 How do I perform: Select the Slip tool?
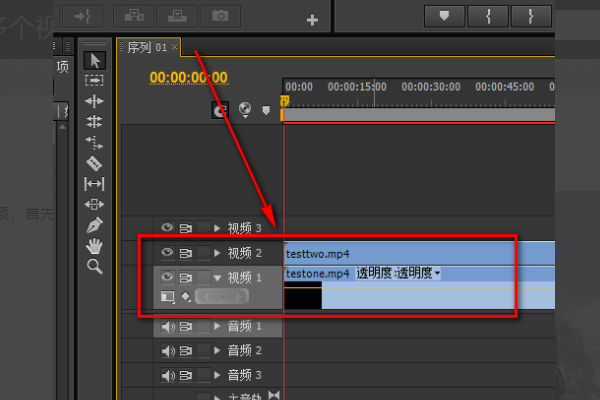(x=94, y=184)
